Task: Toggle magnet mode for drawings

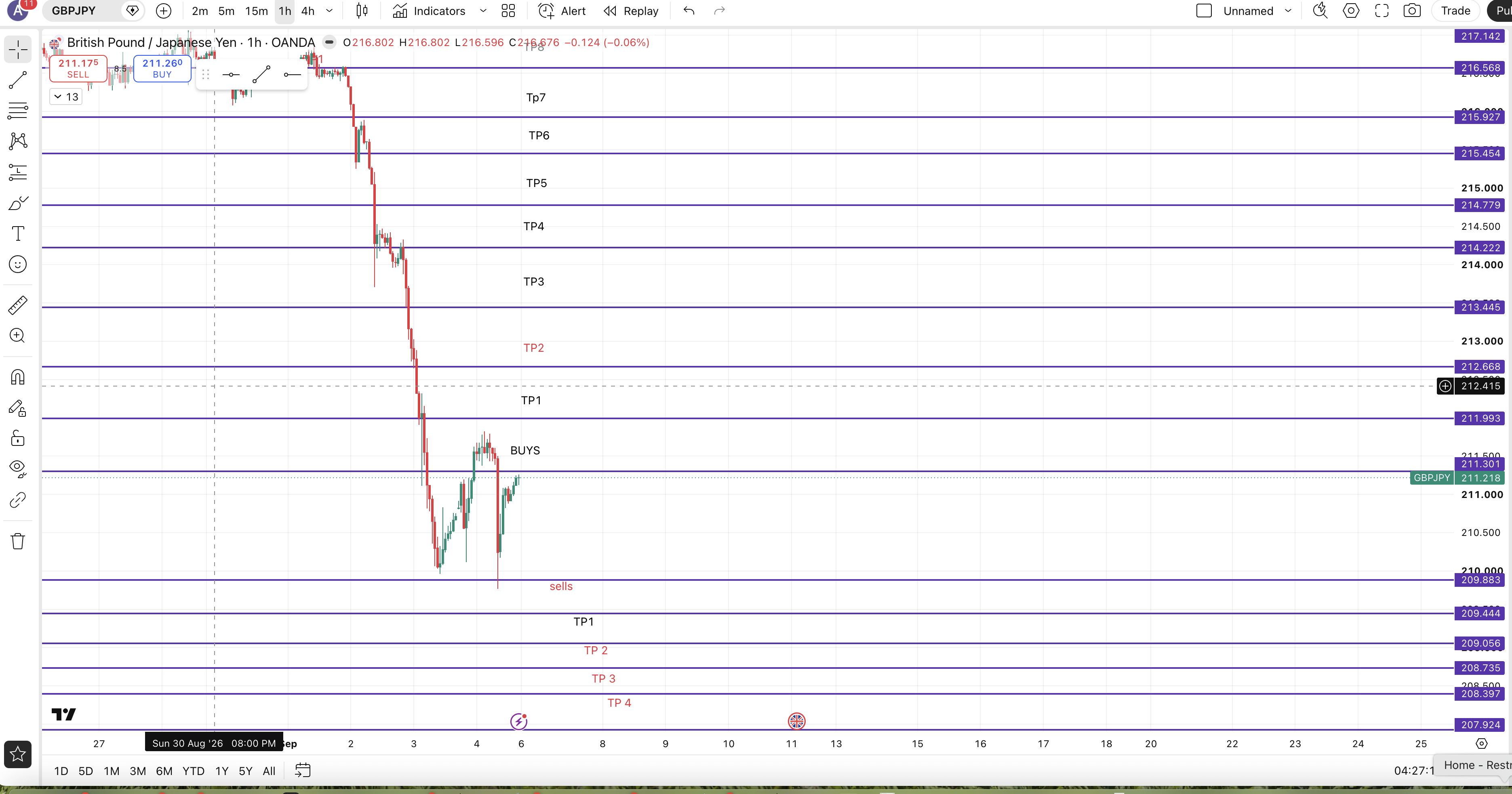Action: [x=18, y=377]
